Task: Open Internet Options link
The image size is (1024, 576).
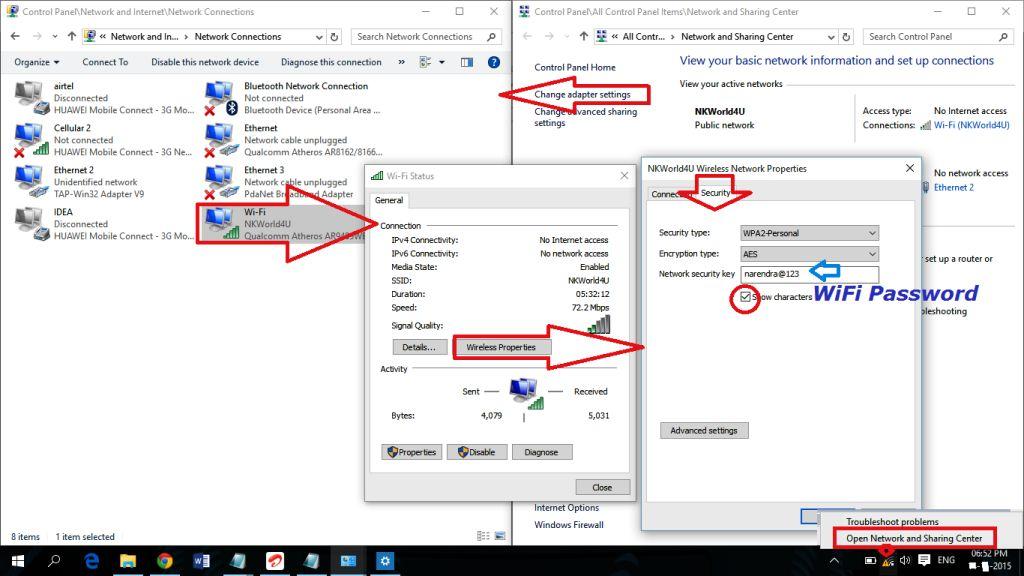Action: click(x=566, y=507)
